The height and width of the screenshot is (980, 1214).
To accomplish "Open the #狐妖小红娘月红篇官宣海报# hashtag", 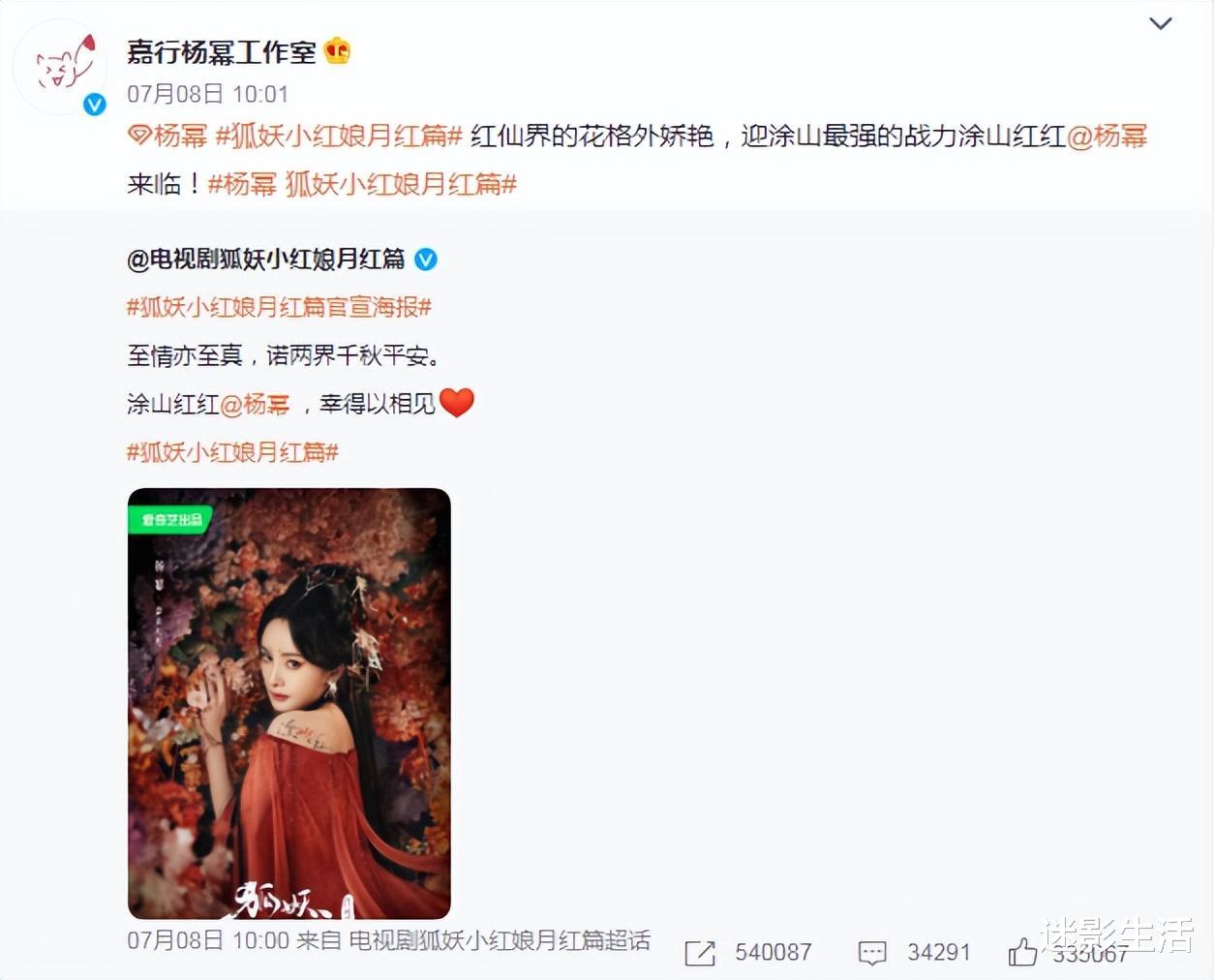I will pyautogui.click(x=279, y=307).
